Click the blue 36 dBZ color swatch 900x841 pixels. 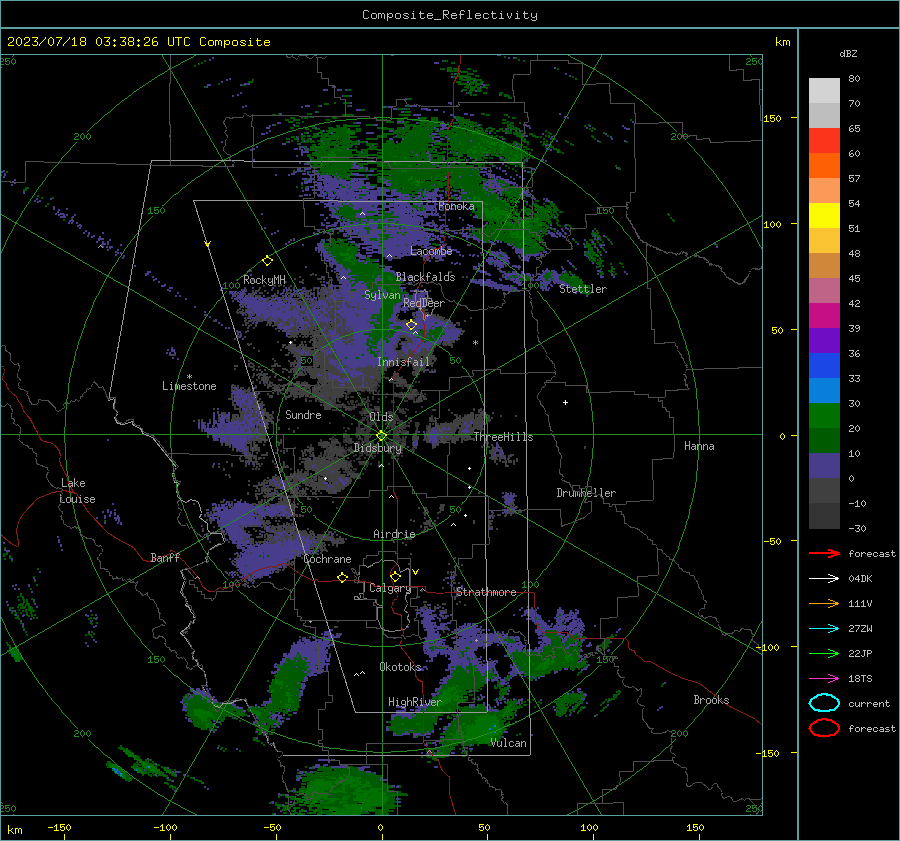point(824,365)
